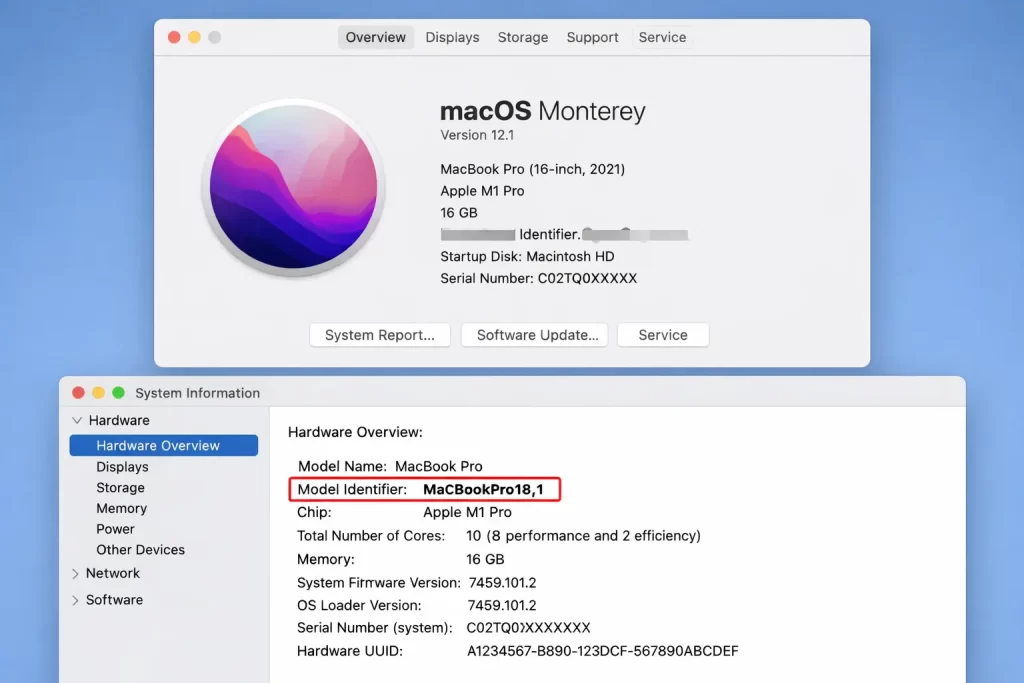Screen dimensions: 1024x683
Task: Click Serial Number: C02TQ0XXXXX in About window
Action: [538, 278]
